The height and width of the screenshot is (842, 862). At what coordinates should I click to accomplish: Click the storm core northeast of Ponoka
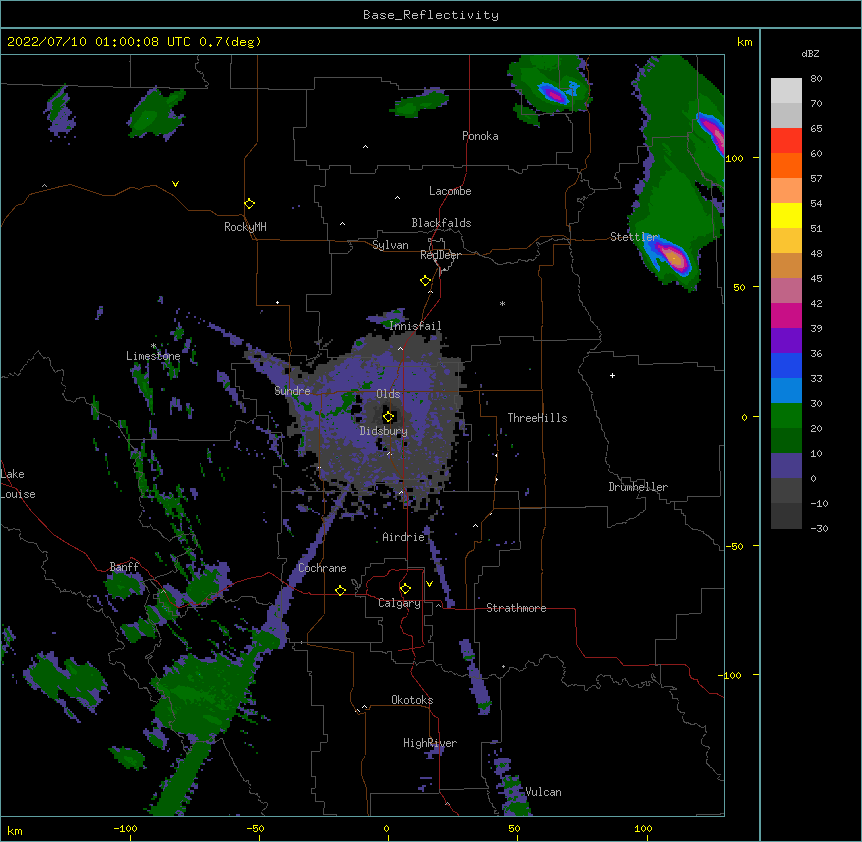pyautogui.click(x=554, y=95)
